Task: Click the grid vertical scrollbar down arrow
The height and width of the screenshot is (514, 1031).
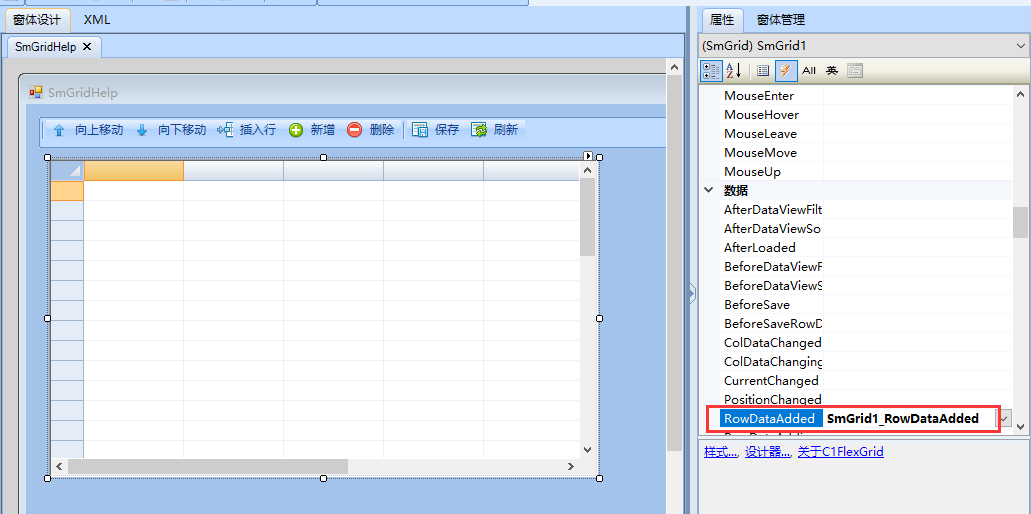Action: [x=588, y=449]
